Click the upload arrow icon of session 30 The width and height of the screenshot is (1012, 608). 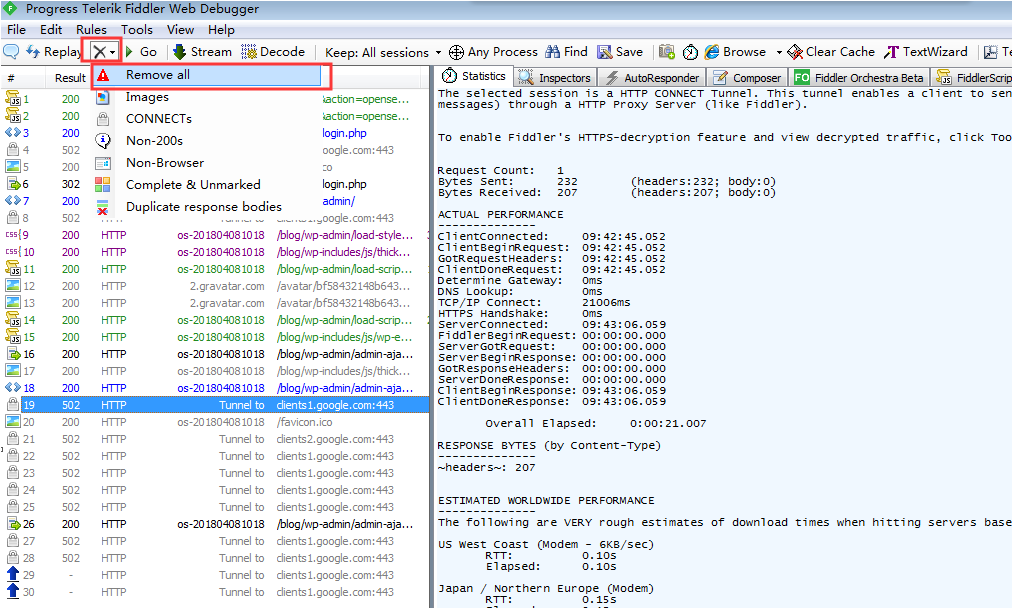13,591
